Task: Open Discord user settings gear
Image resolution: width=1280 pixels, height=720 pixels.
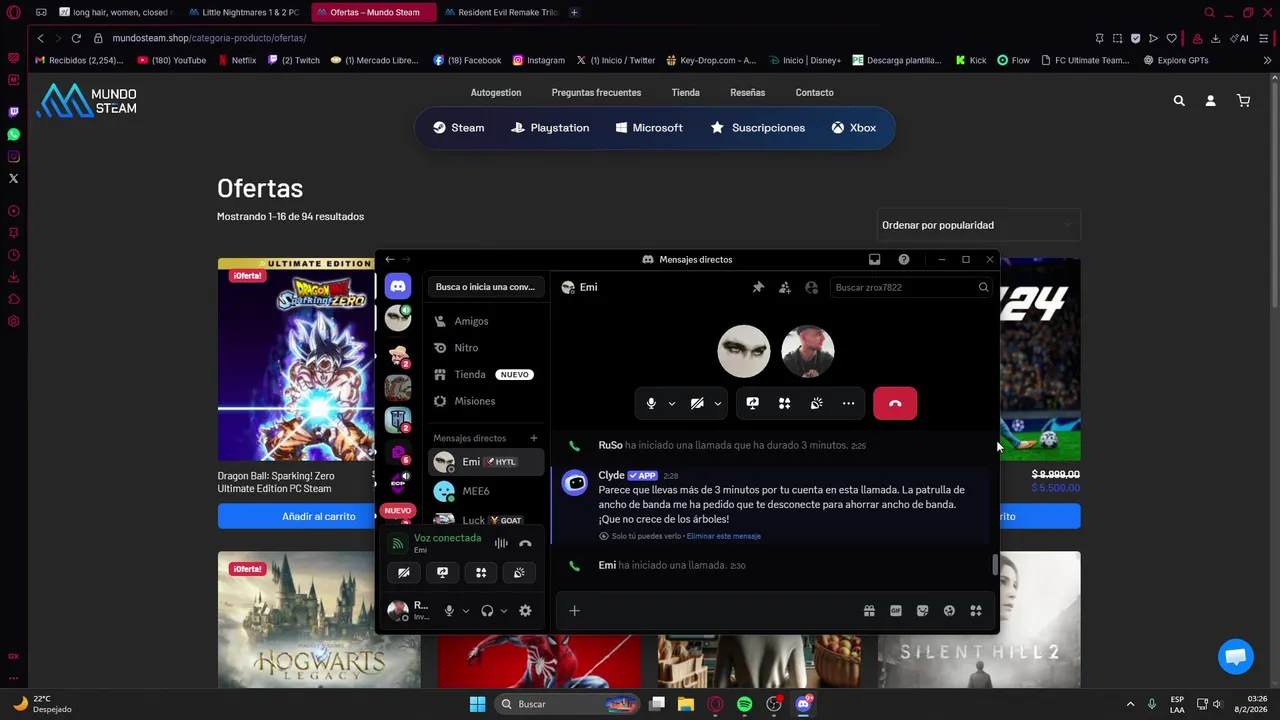Action: click(525, 610)
